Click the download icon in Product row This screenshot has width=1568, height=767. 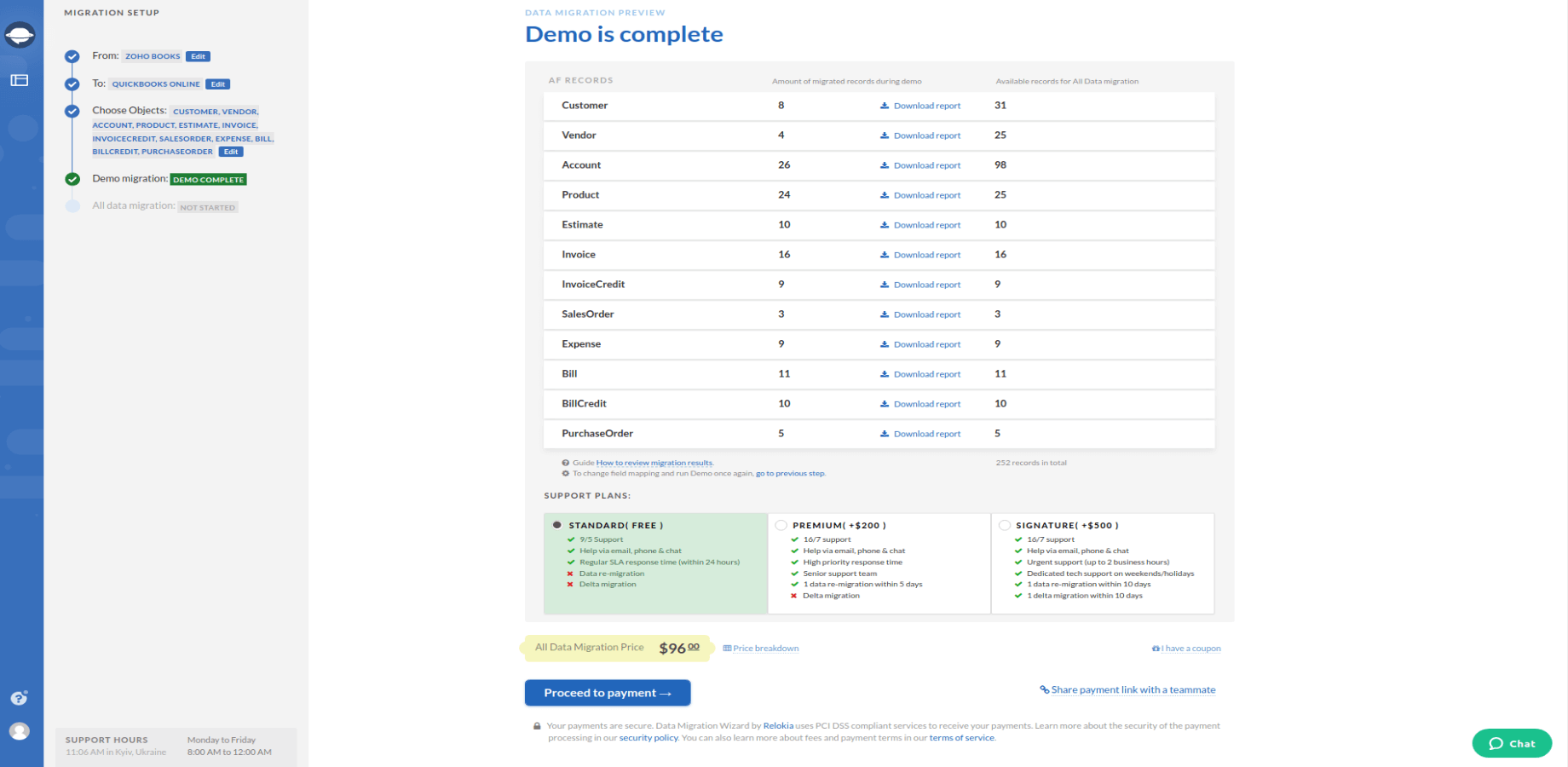885,195
